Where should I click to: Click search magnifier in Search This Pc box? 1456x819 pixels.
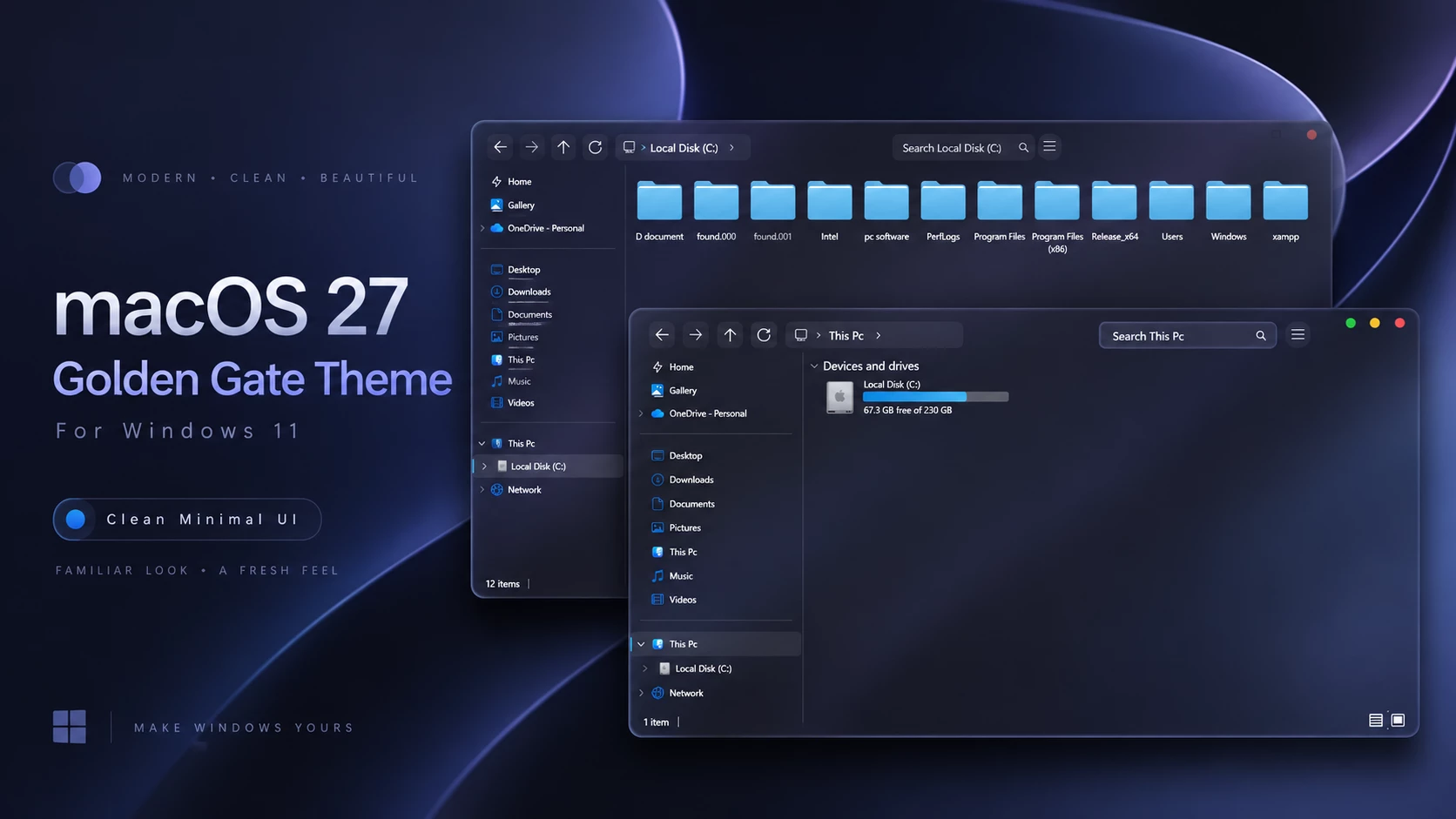(x=1260, y=336)
